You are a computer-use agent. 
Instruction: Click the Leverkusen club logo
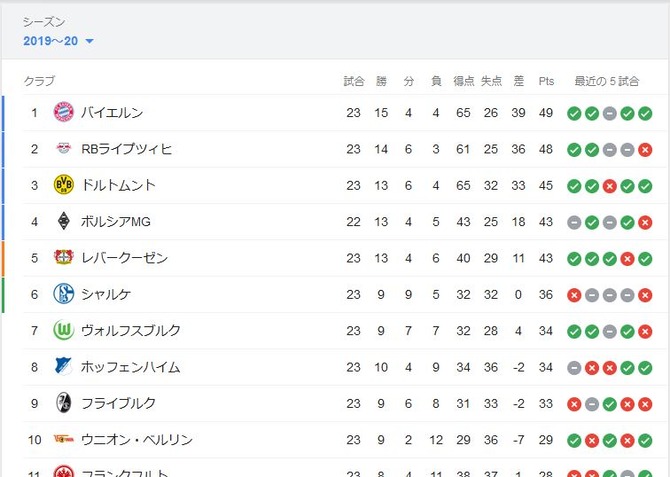(64, 257)
